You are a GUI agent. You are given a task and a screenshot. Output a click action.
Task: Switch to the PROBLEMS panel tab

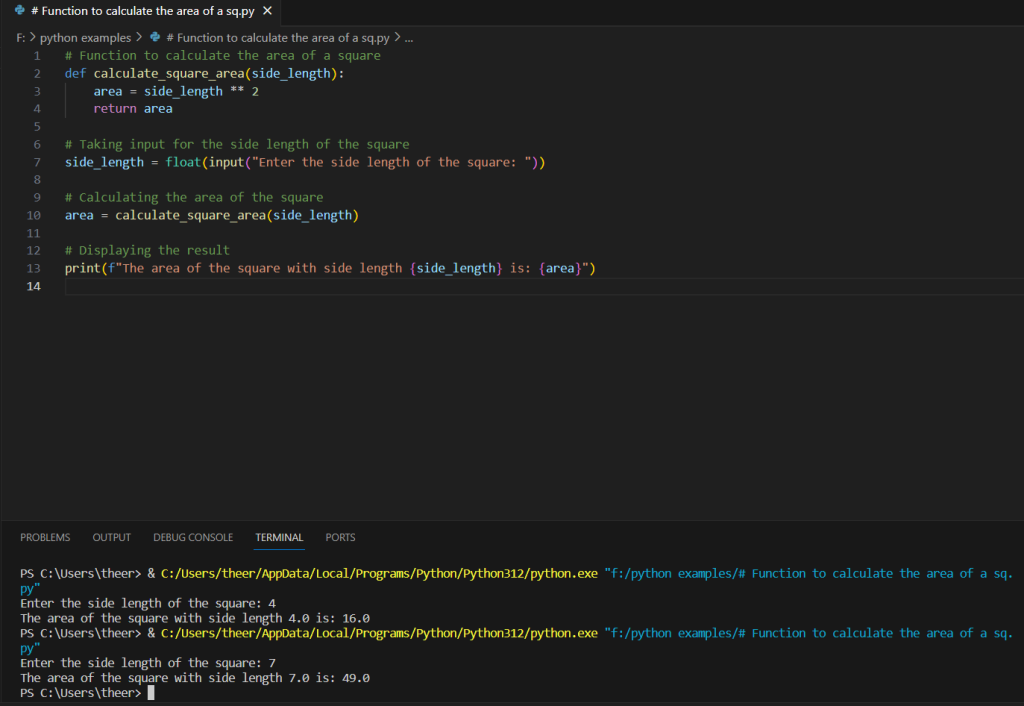click(45, 537)
